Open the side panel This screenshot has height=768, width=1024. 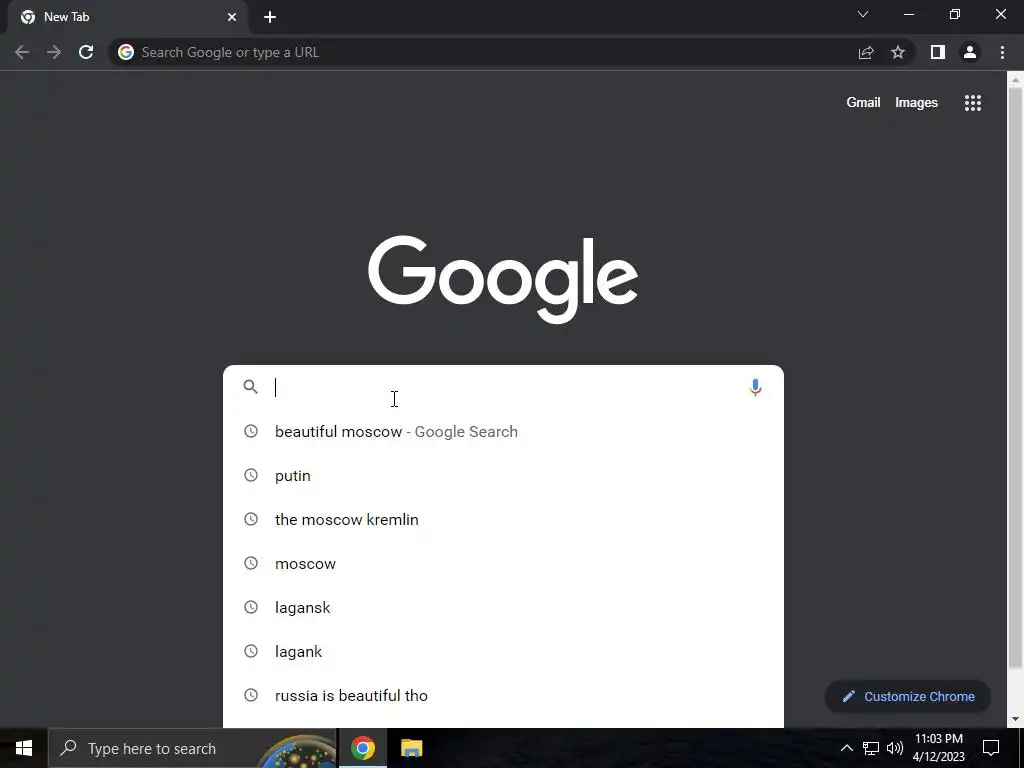coord(938,52)
